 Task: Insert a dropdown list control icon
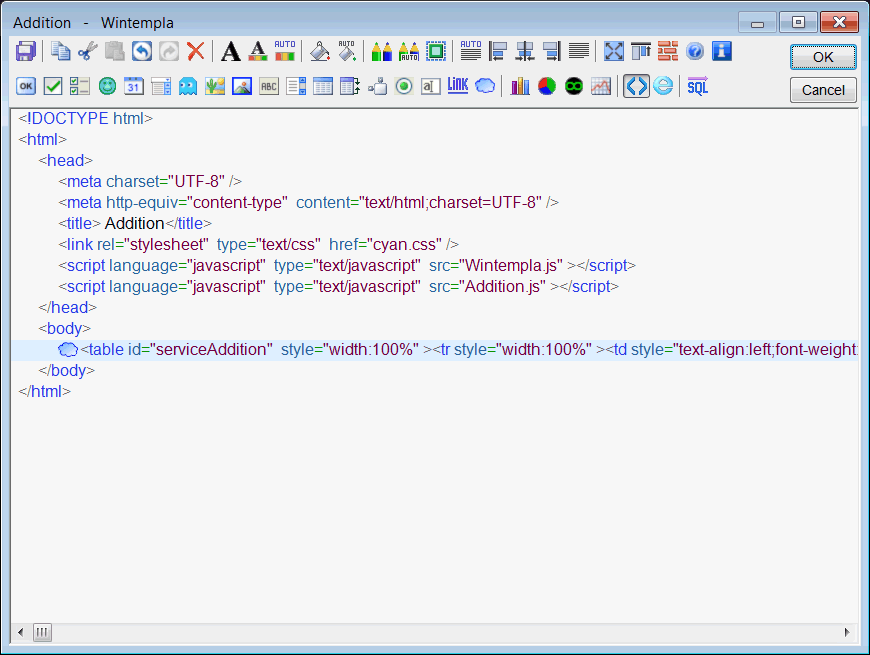(161, 87)
